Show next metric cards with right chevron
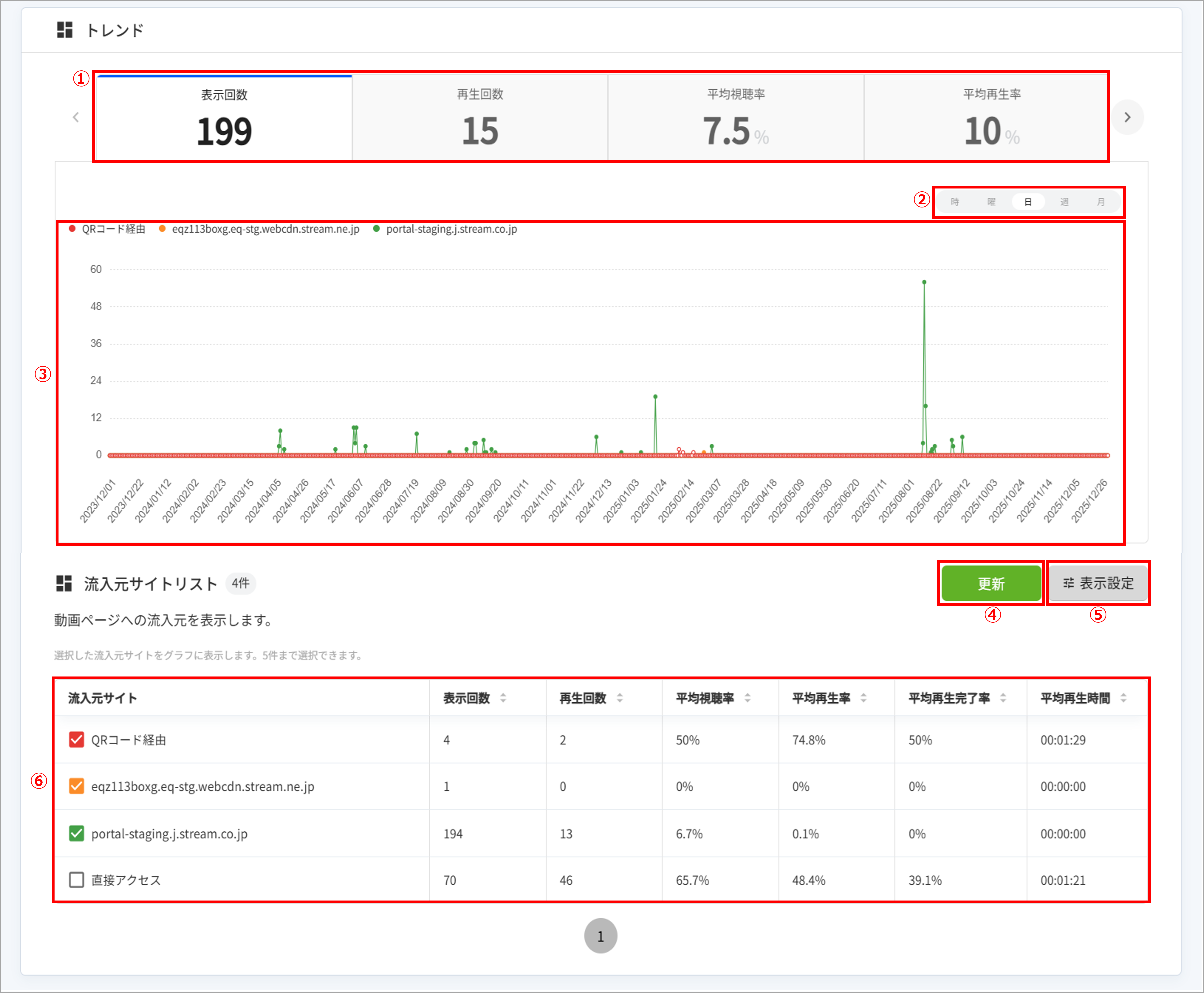Viewport: 1204px width, 993px height. [x=1127, y=117]
